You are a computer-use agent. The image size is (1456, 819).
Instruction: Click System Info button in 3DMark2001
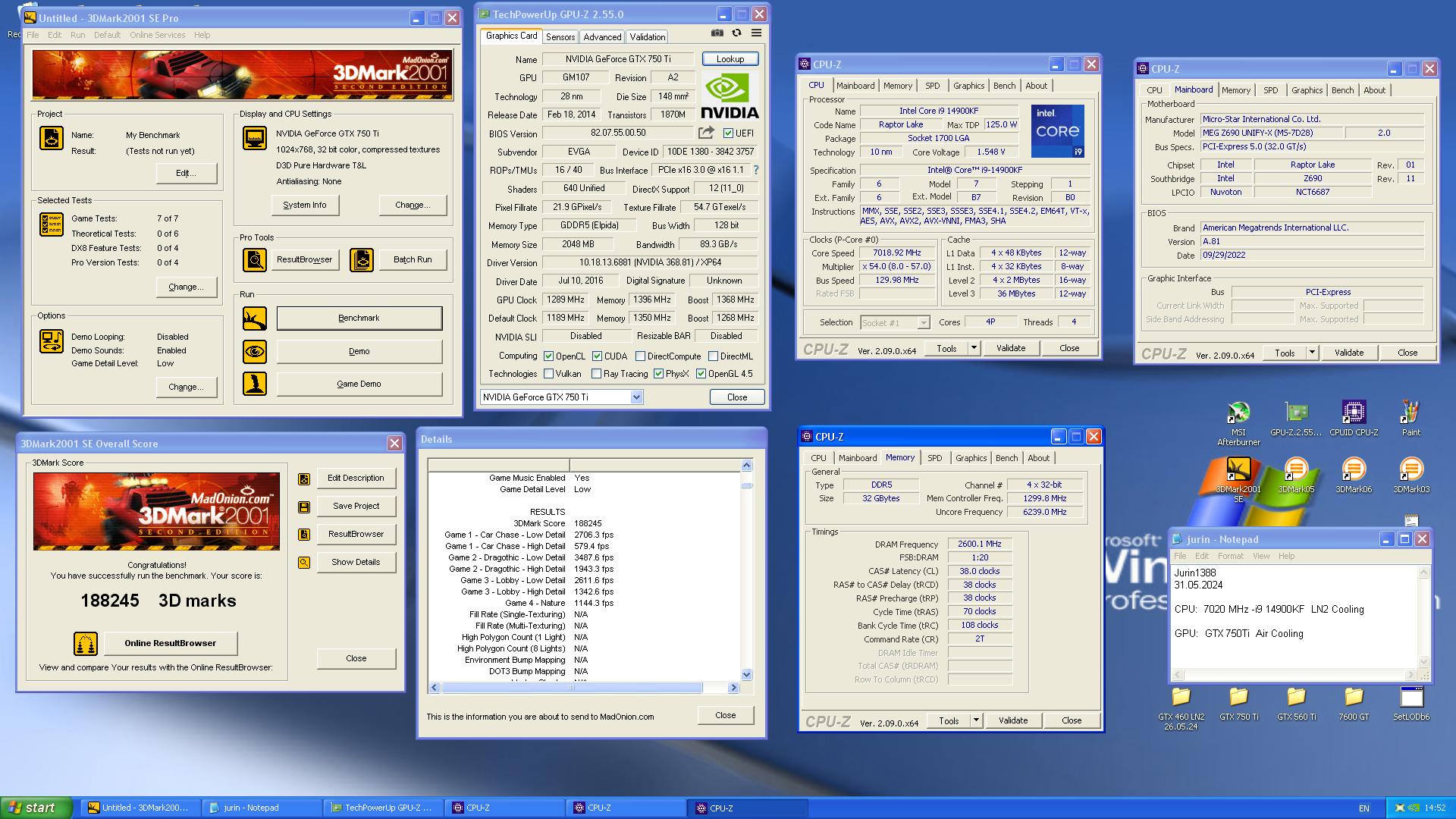click(305, 205)
